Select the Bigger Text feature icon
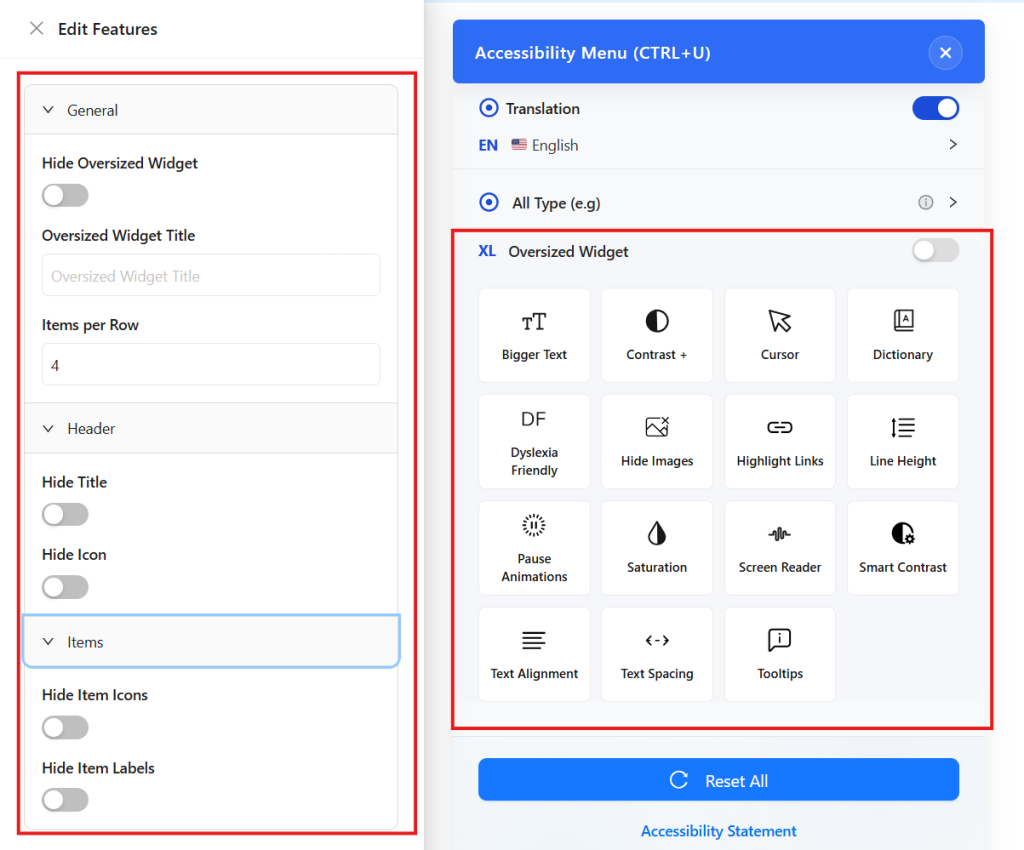The width and height of the screenshot is (1024, 850). click(534, 335)
